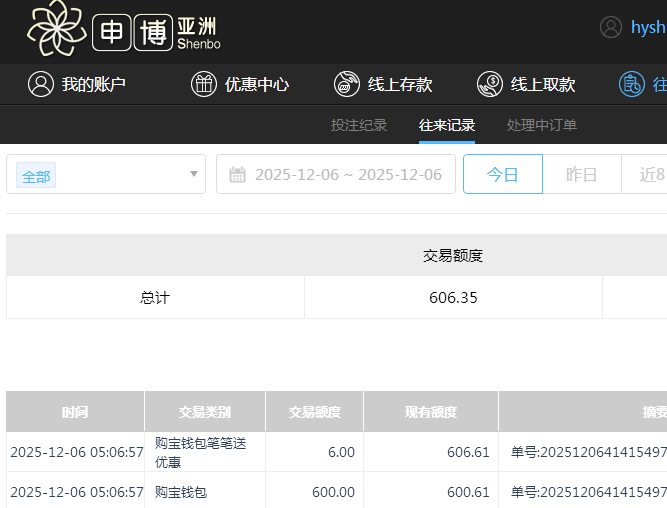The height and width of the screenshot is (508, 667).
Task: Click the 摘要 column header
Action: (x=583, y=411)
